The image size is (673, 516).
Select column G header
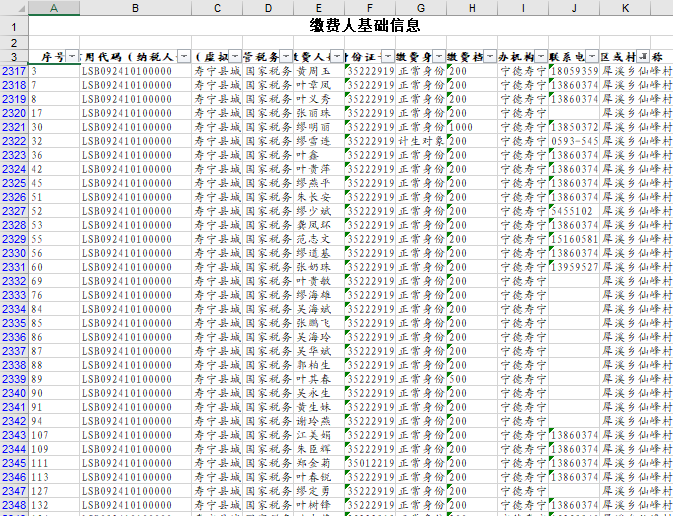click(x=421, y=8)
